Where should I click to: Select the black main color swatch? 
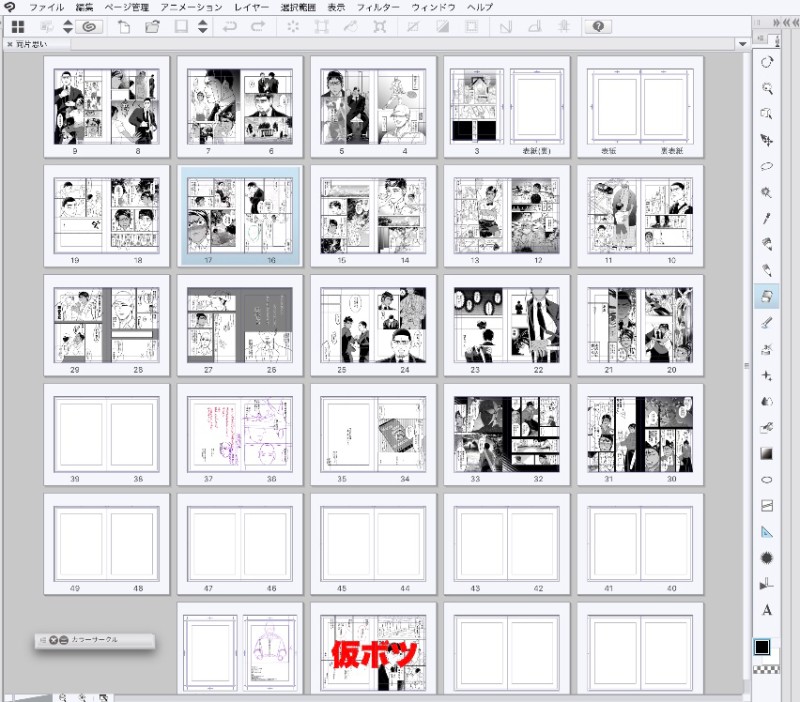click(762, 647)
